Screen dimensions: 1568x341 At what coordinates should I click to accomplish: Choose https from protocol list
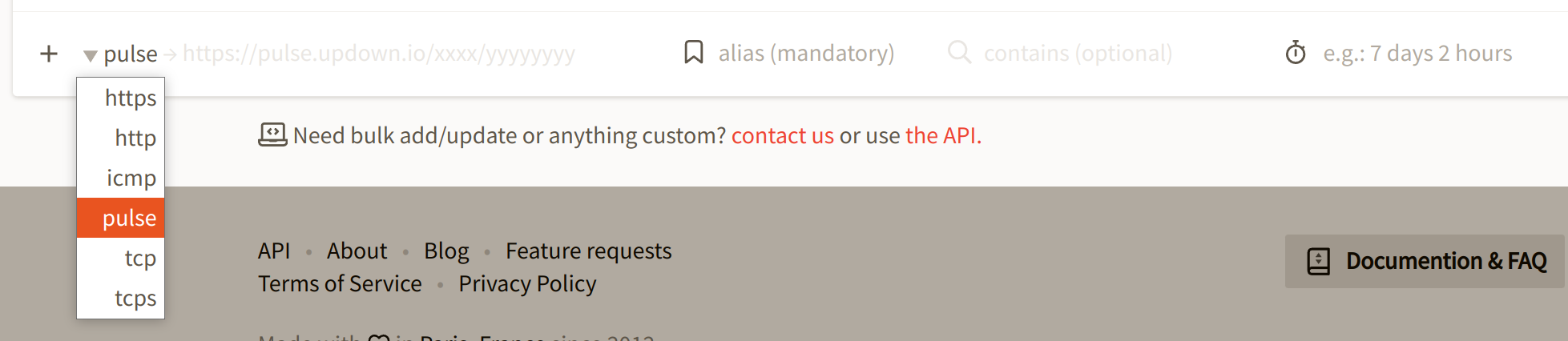[x=130, y=98]
